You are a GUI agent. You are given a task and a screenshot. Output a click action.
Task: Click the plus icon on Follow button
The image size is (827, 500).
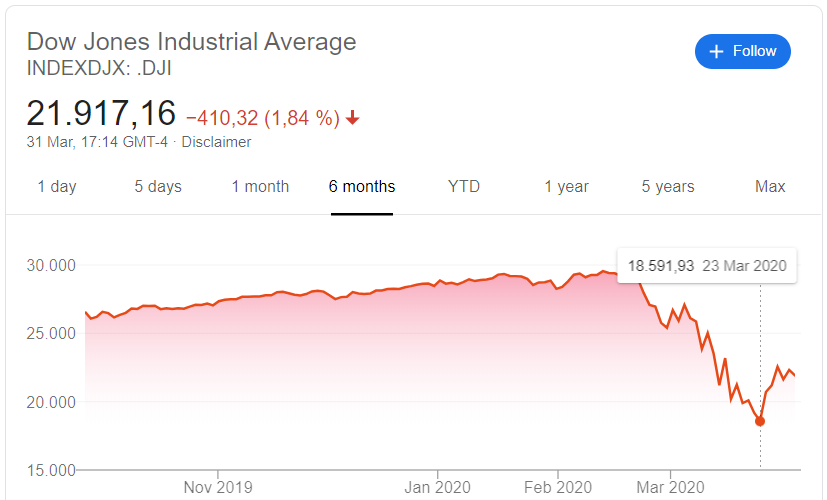tap(715, 51)
